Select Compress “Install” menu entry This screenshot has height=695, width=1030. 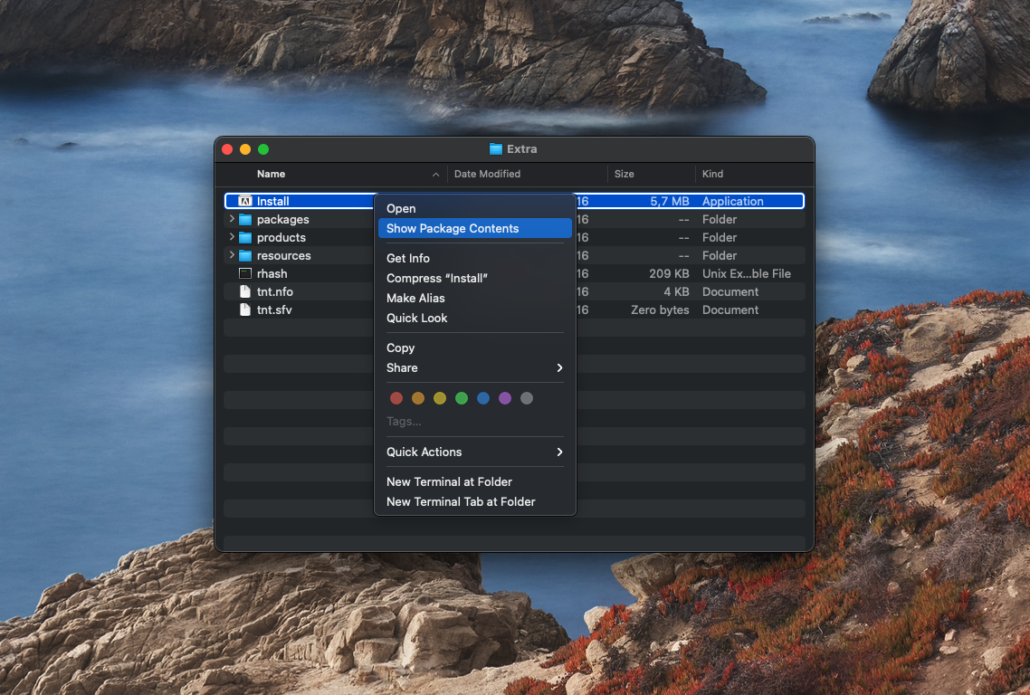[x=437, y=278]
